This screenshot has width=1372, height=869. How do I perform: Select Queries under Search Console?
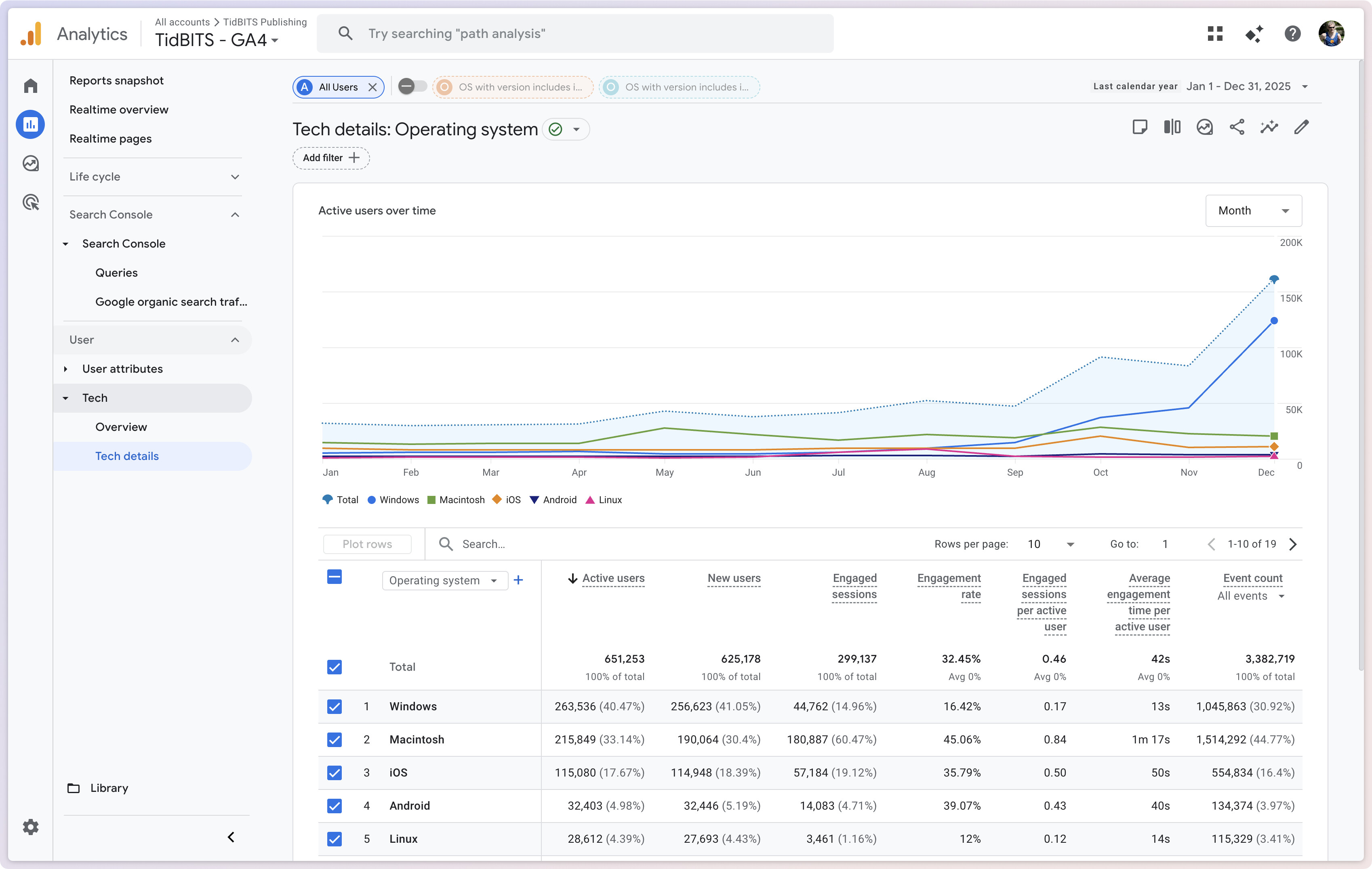click(x=116, y=273)
